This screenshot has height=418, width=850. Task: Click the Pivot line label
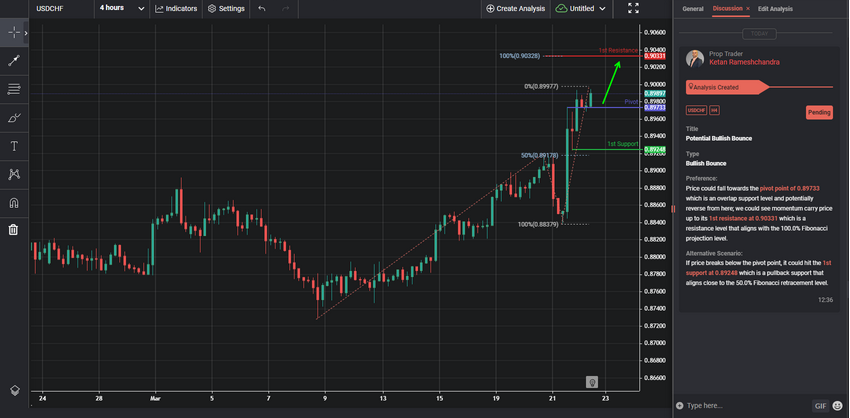631,102
